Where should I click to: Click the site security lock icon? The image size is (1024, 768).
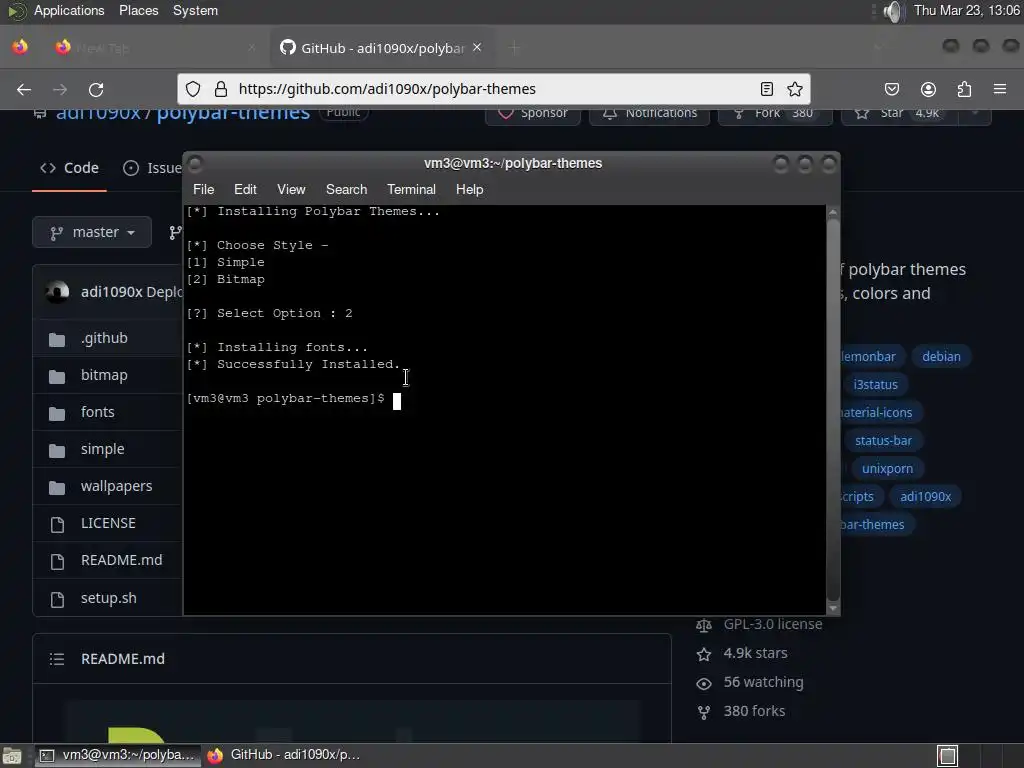point(221,89)
